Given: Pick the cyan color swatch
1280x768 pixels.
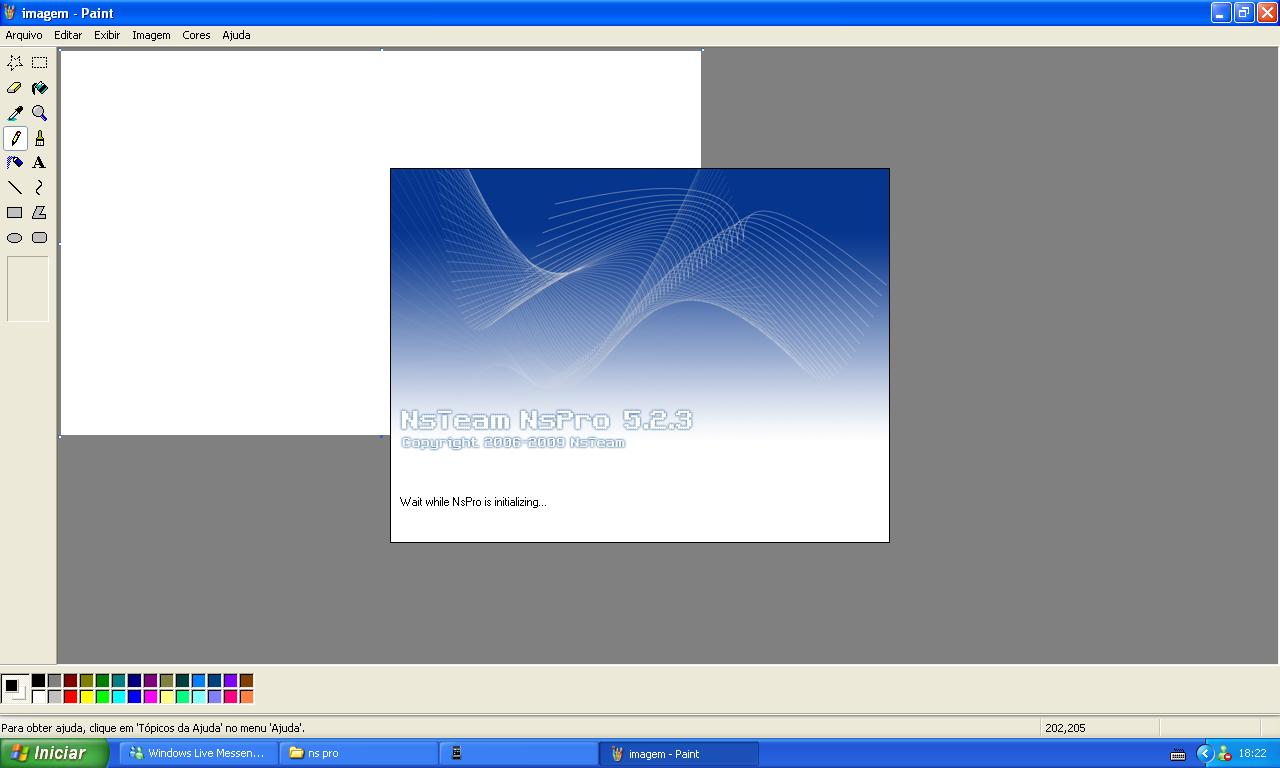Looking at the screenshot, I should tap(118, 697).
